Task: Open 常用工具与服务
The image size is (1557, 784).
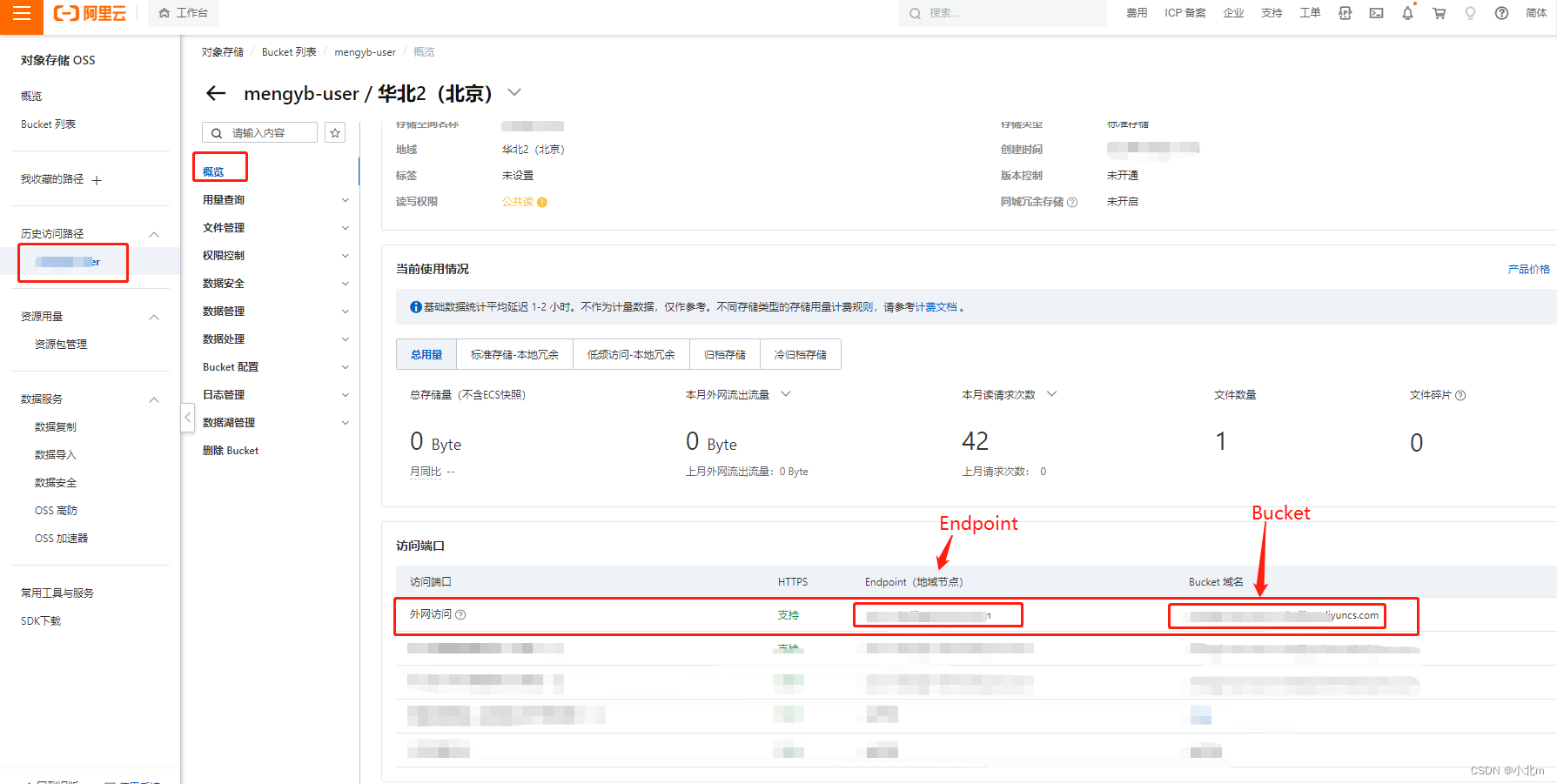Action: tap(57, 593)
